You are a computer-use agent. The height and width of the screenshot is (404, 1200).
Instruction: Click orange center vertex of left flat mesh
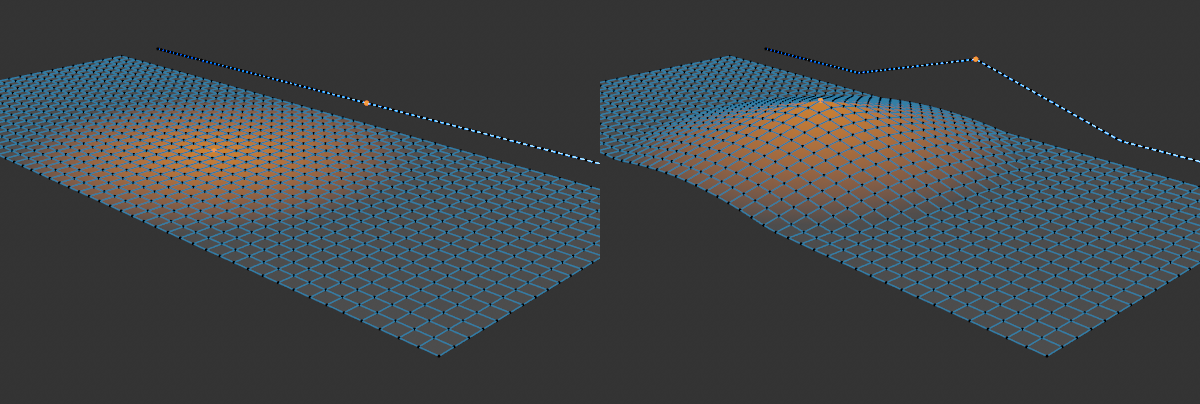click(x=214, y=150)
